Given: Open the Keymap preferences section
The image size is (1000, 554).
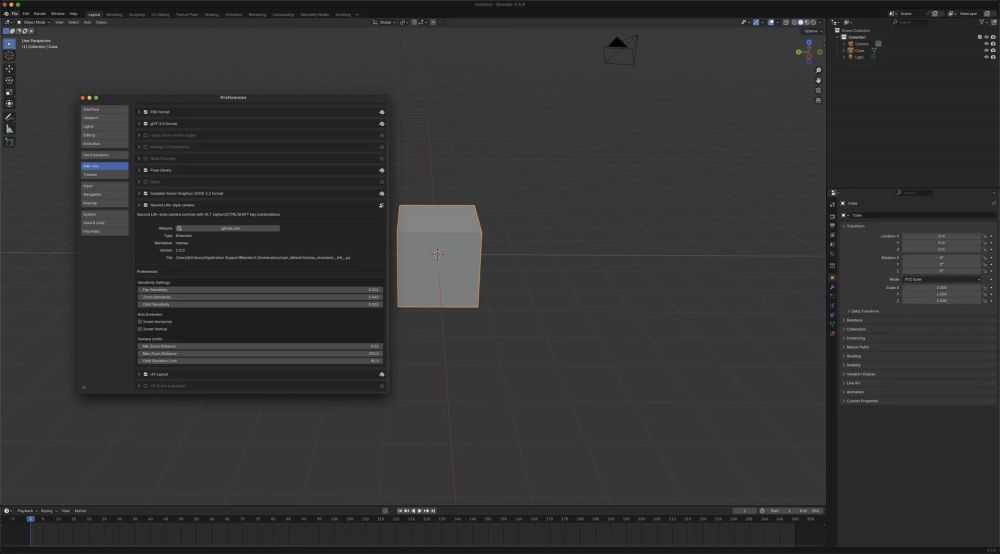Looking at the screenshot, I should click(x=105, y=203).
